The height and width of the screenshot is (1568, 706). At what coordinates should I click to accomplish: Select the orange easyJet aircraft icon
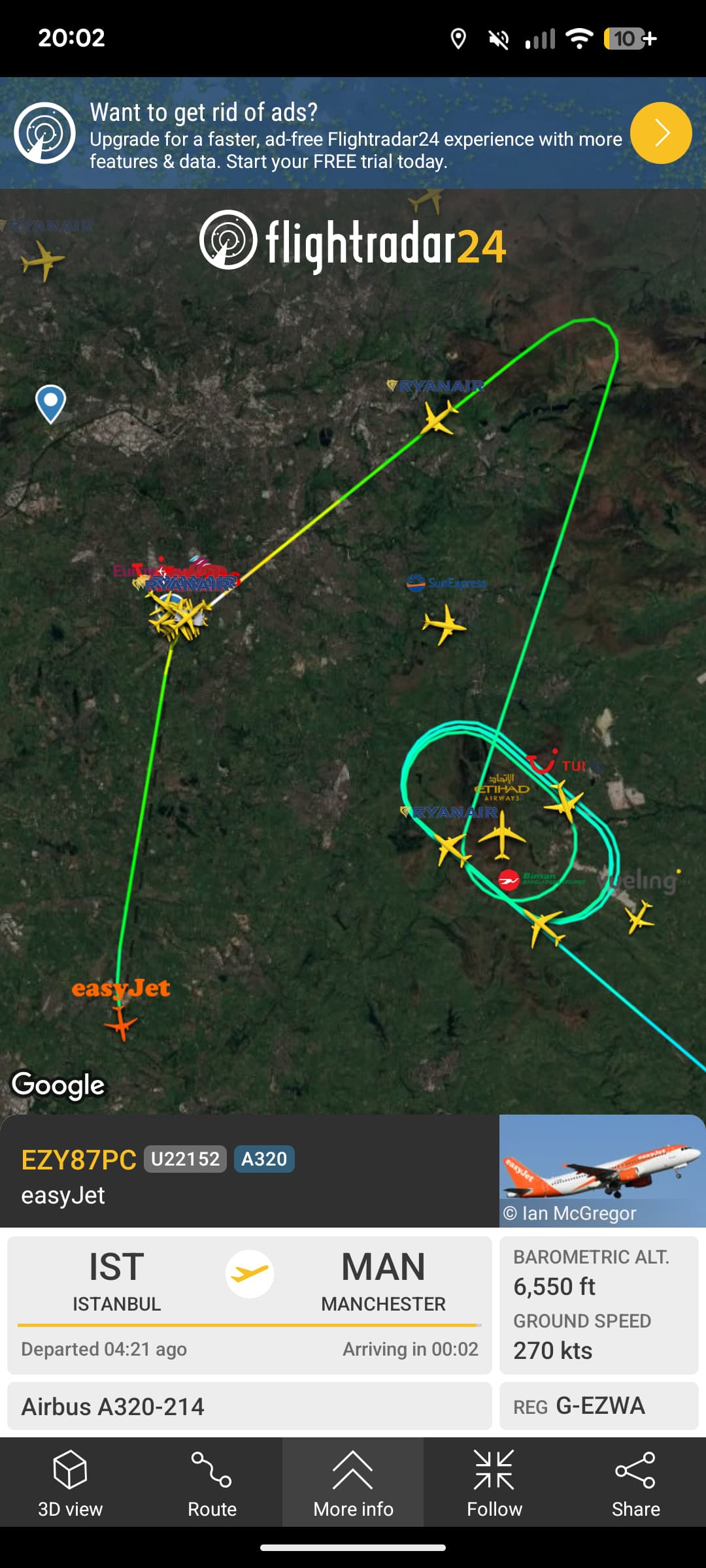(x=121, y=1022)
